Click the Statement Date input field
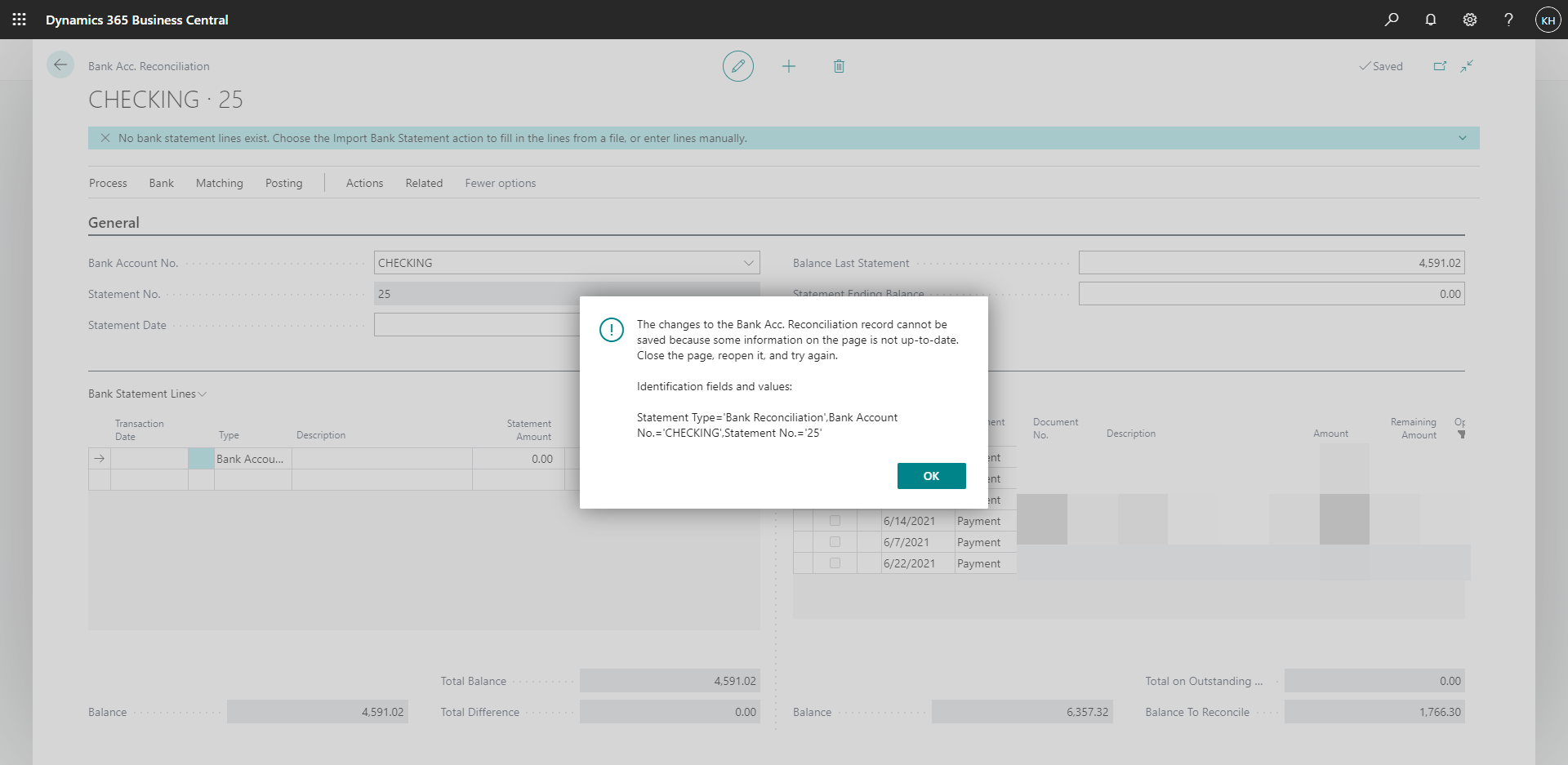Screen dimensions: 1568x765 [x=477, y=325]
